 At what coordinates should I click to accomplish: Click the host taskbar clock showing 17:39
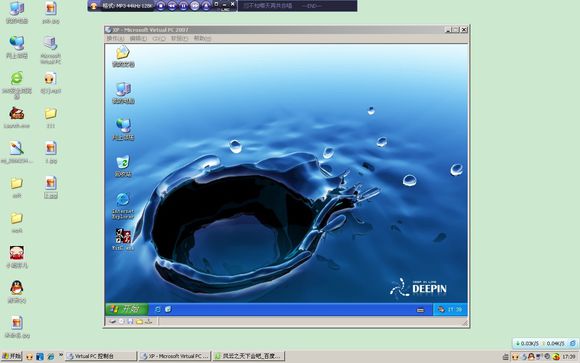tap(569, 357)
